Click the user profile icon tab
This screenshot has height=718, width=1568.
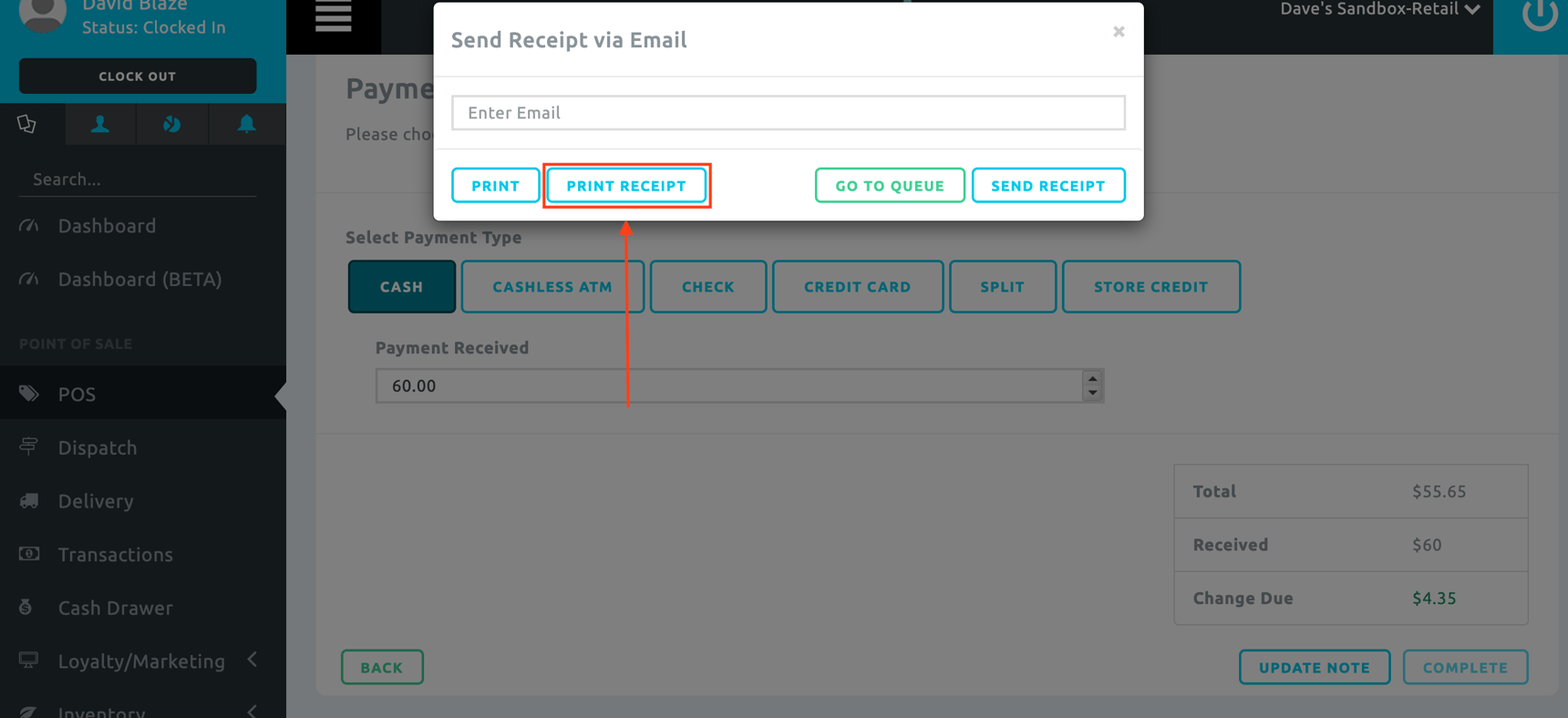pos(100,124)
